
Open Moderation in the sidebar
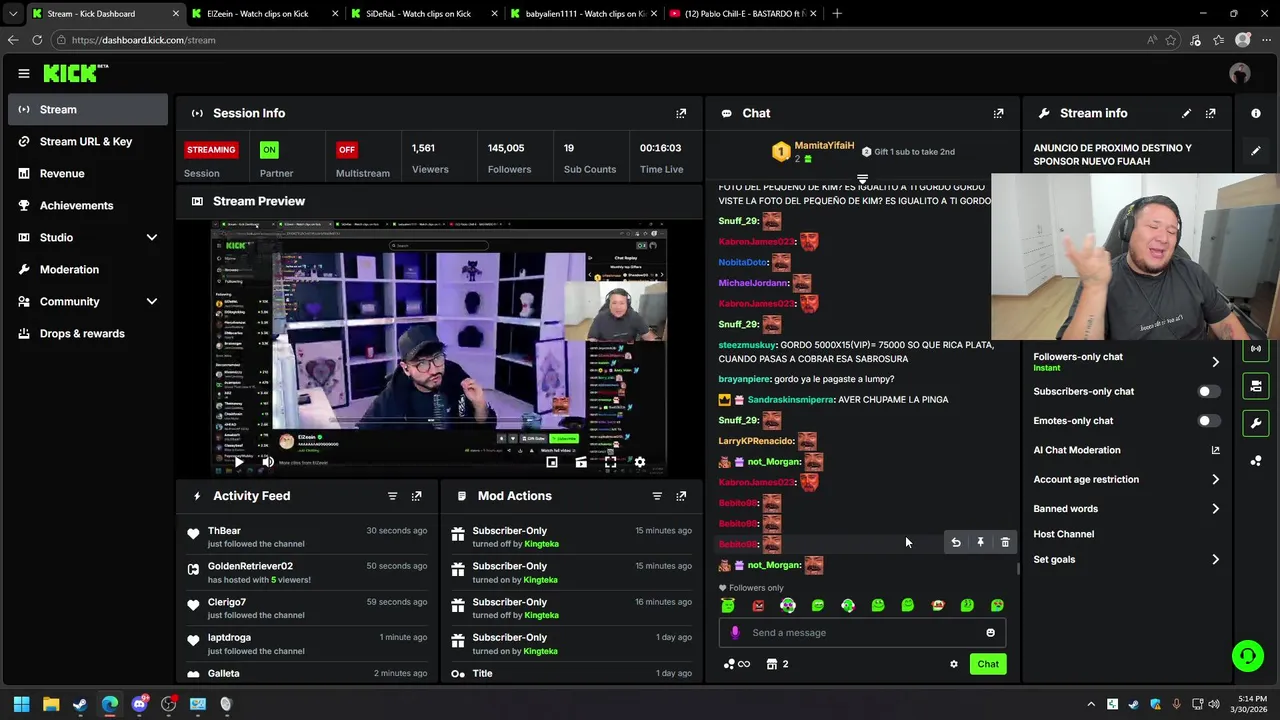click(88, 269)
